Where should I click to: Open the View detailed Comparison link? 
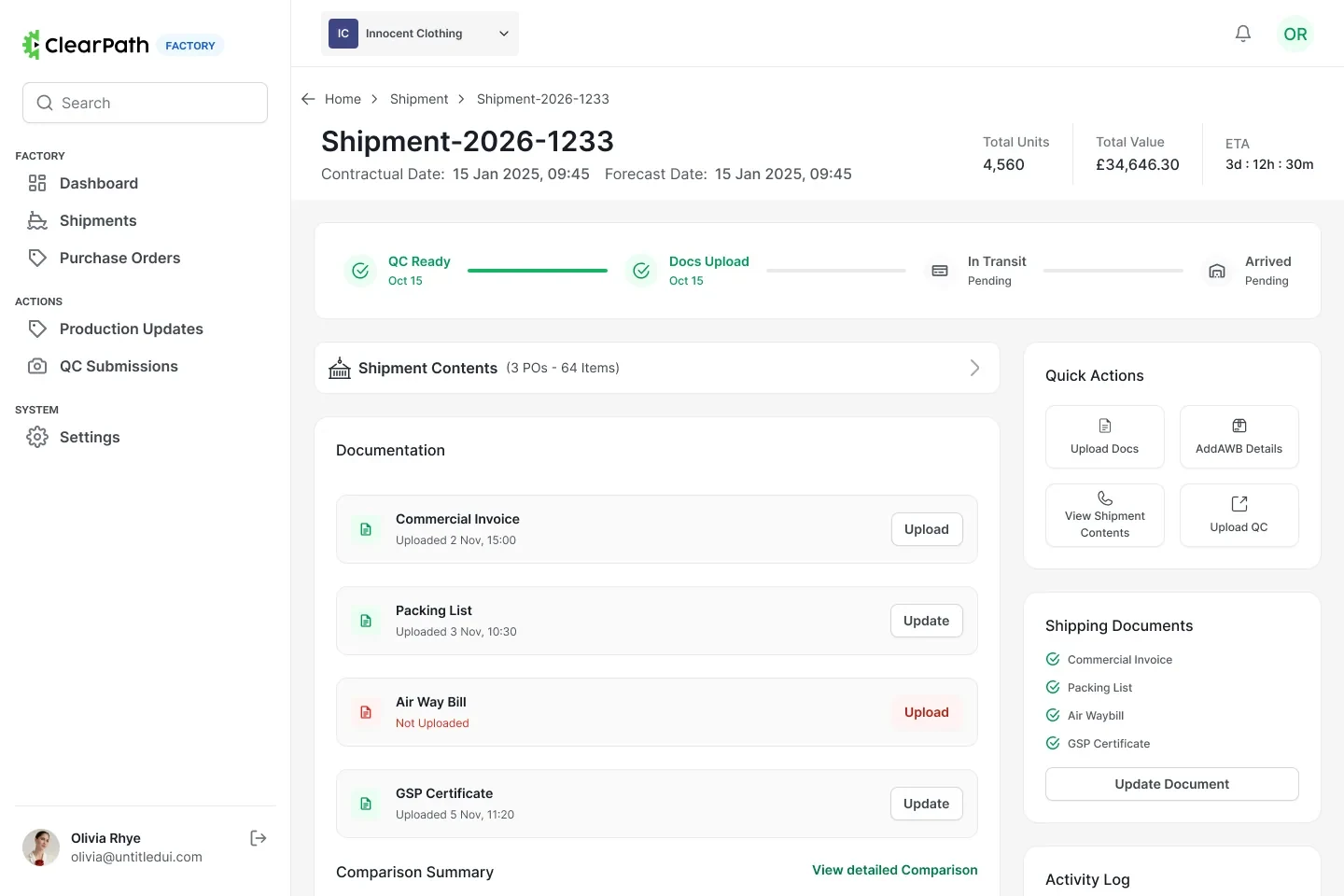[x=895, y=870]
